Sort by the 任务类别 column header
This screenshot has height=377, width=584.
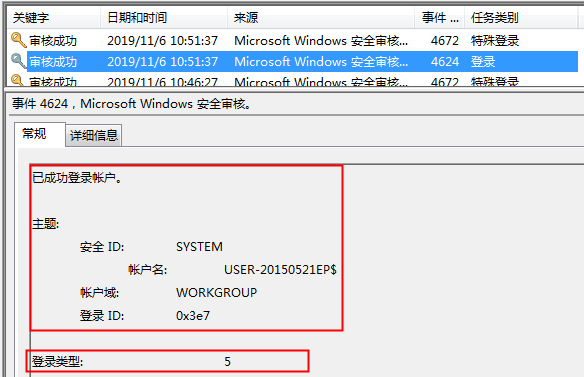click(521, 18)
